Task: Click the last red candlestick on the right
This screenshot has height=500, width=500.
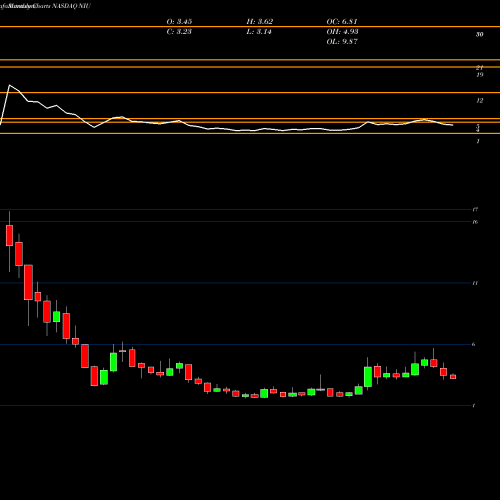Action: pyautogui.click(x=453, y=376)
